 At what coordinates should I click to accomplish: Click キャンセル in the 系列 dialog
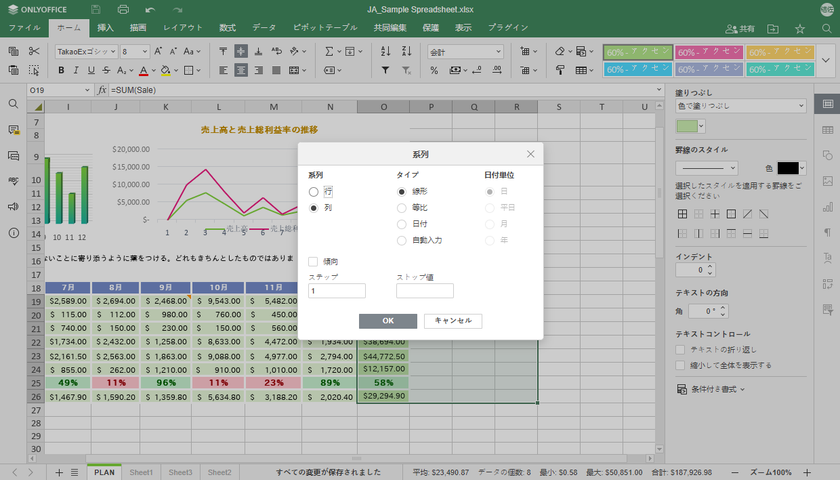[x=453, y=321]
